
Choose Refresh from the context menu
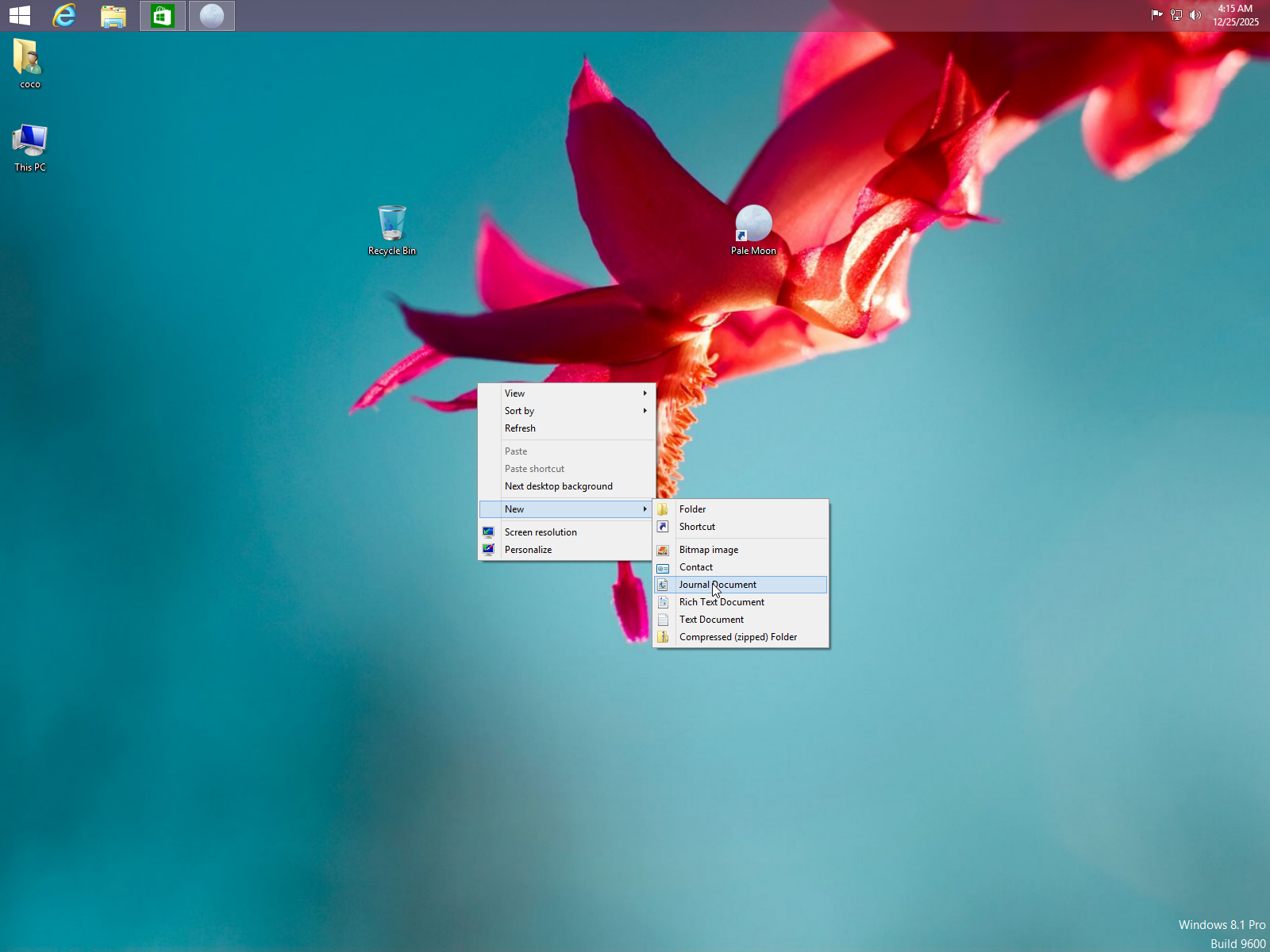[x=520, y=428]
